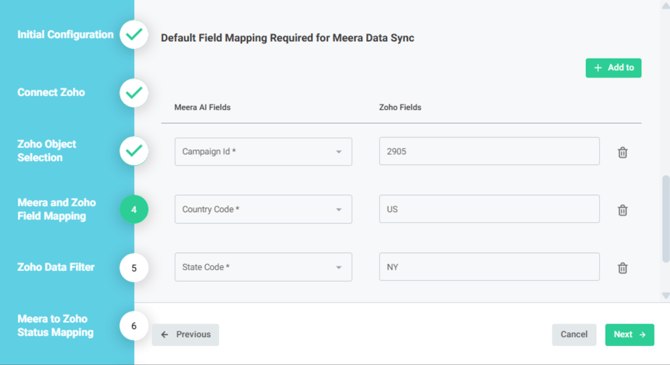
Task: Open the State Code dropdown
Action: coord(263,267)
